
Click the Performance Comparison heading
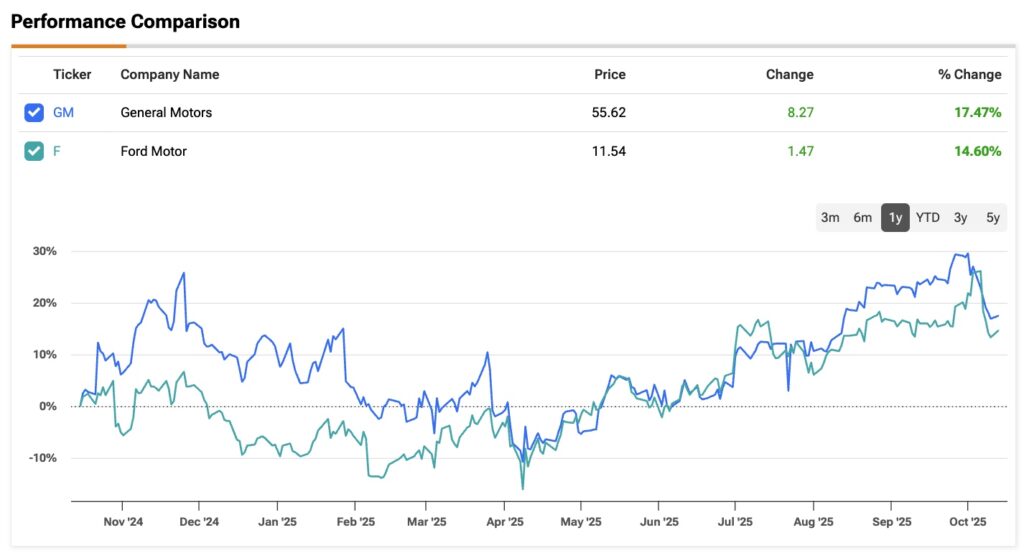[125, 21]
